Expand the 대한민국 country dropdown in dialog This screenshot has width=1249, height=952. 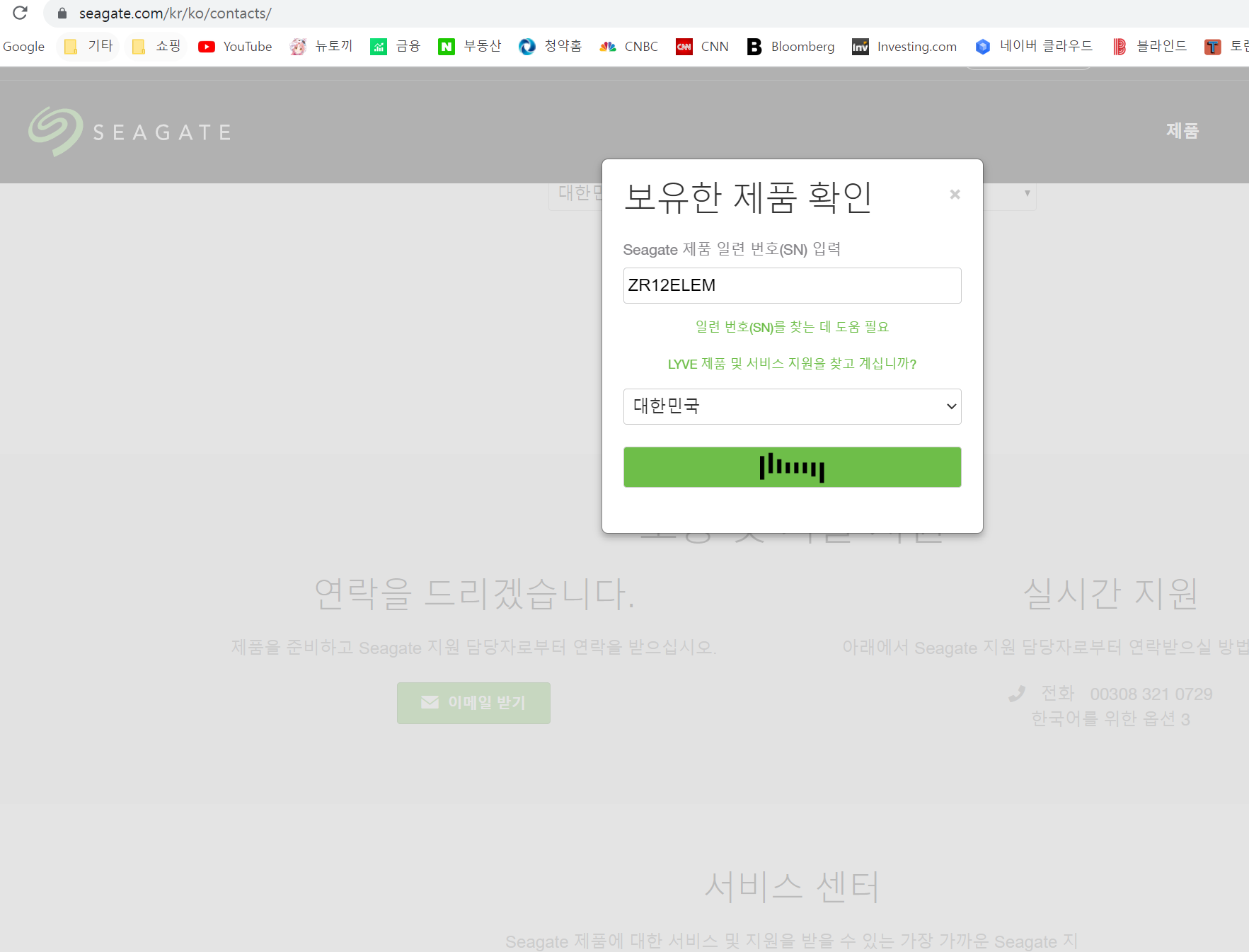(x=792, y=406)
